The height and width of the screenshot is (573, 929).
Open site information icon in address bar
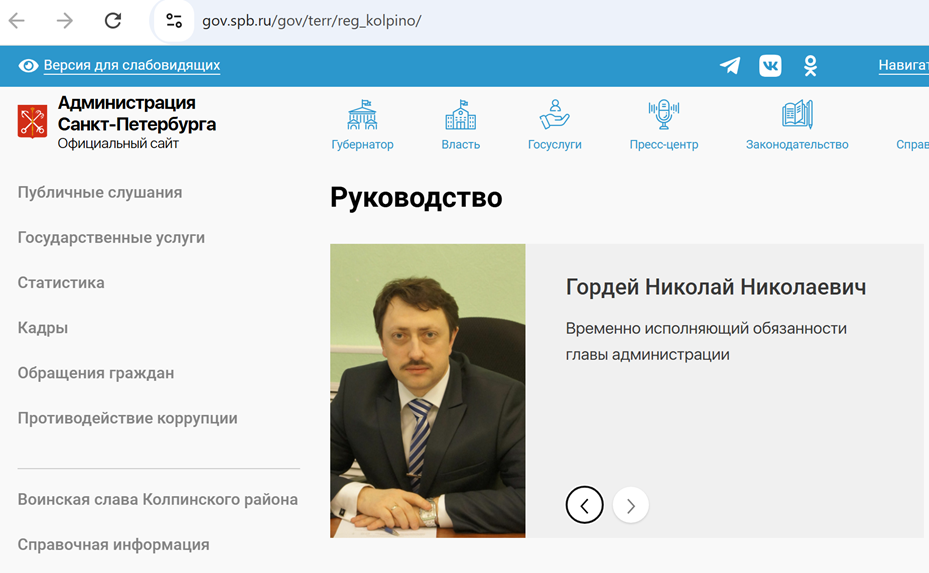click(174, 21)
